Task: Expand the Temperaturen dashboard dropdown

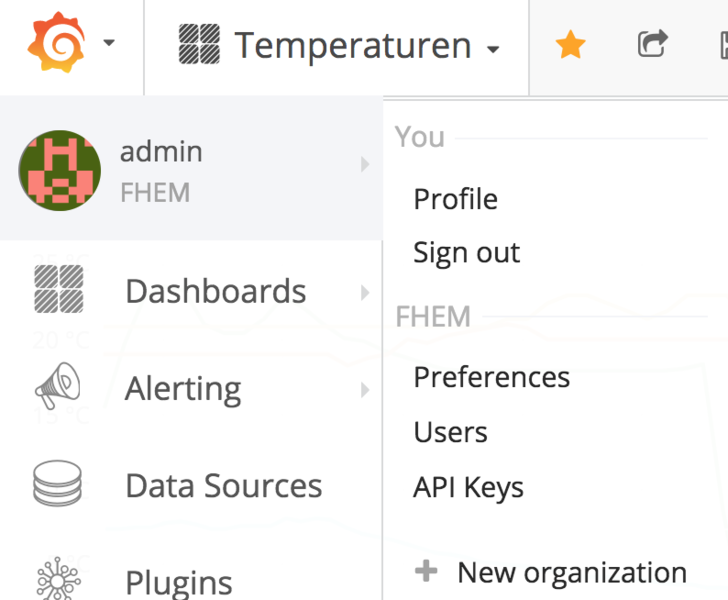Action: 493,49
